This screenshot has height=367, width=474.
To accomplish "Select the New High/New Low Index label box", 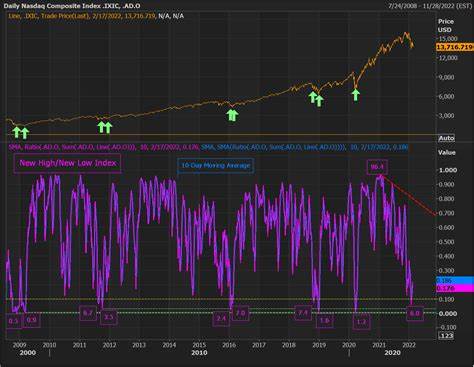I will (x=67, y=163).
